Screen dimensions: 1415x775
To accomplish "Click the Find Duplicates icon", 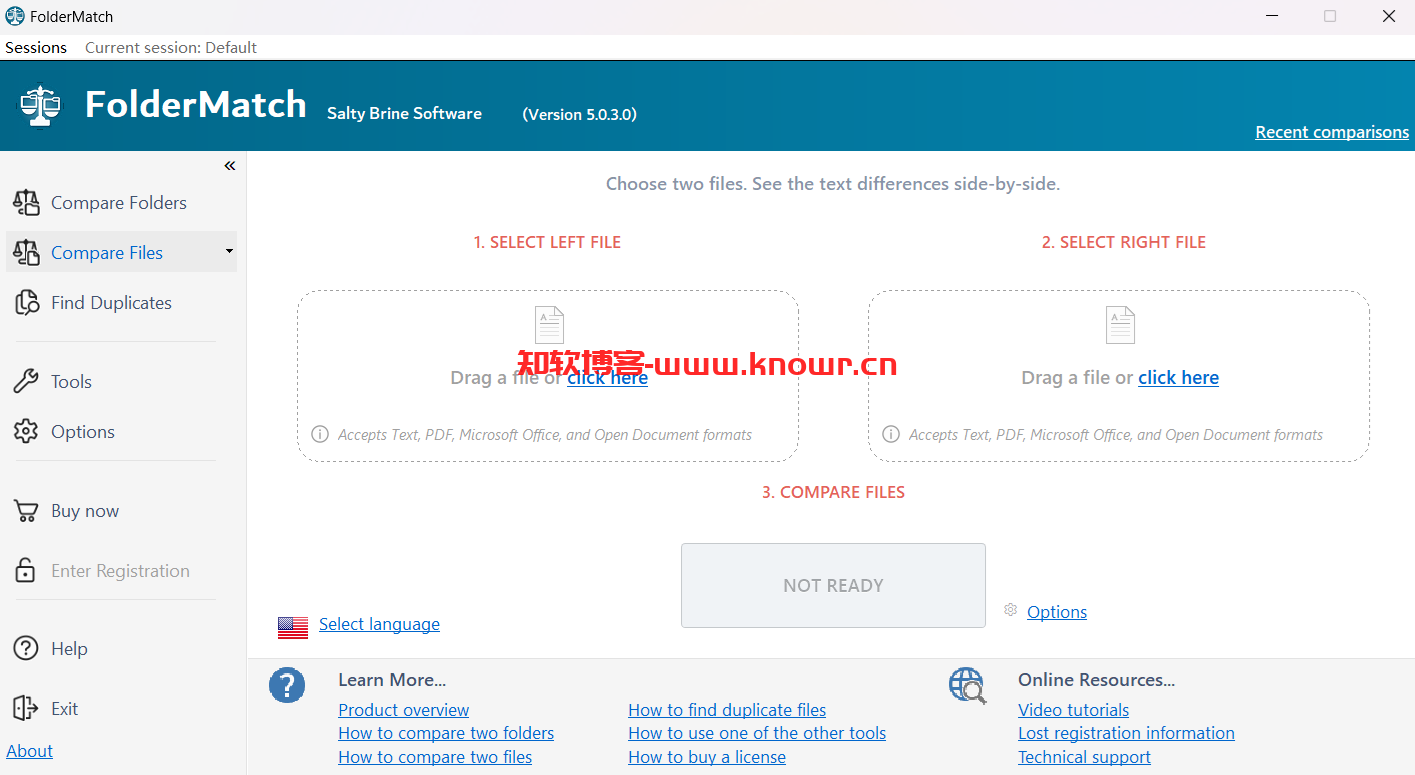I will click(x=26, y=303).
